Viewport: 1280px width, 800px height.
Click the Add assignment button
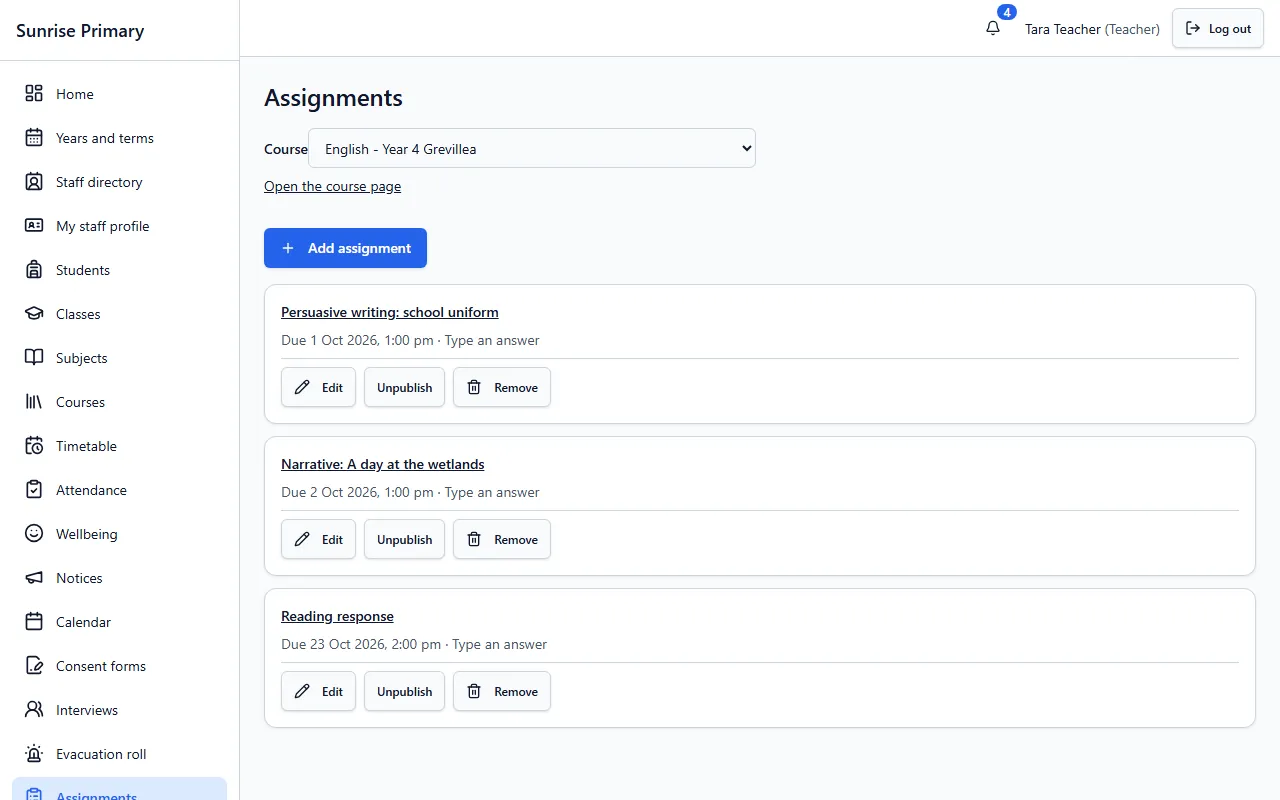tap(345, 248)
